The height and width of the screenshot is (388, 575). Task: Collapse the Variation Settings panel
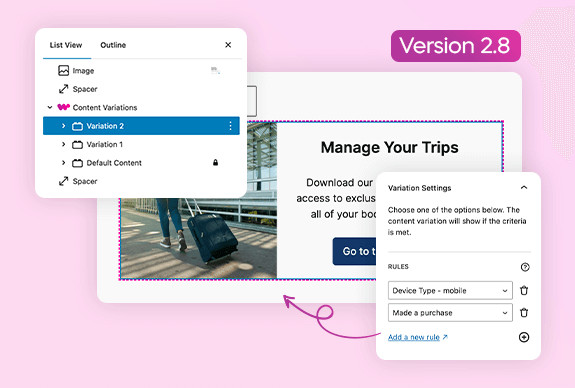pyautogui.click(x=524, y=187)
